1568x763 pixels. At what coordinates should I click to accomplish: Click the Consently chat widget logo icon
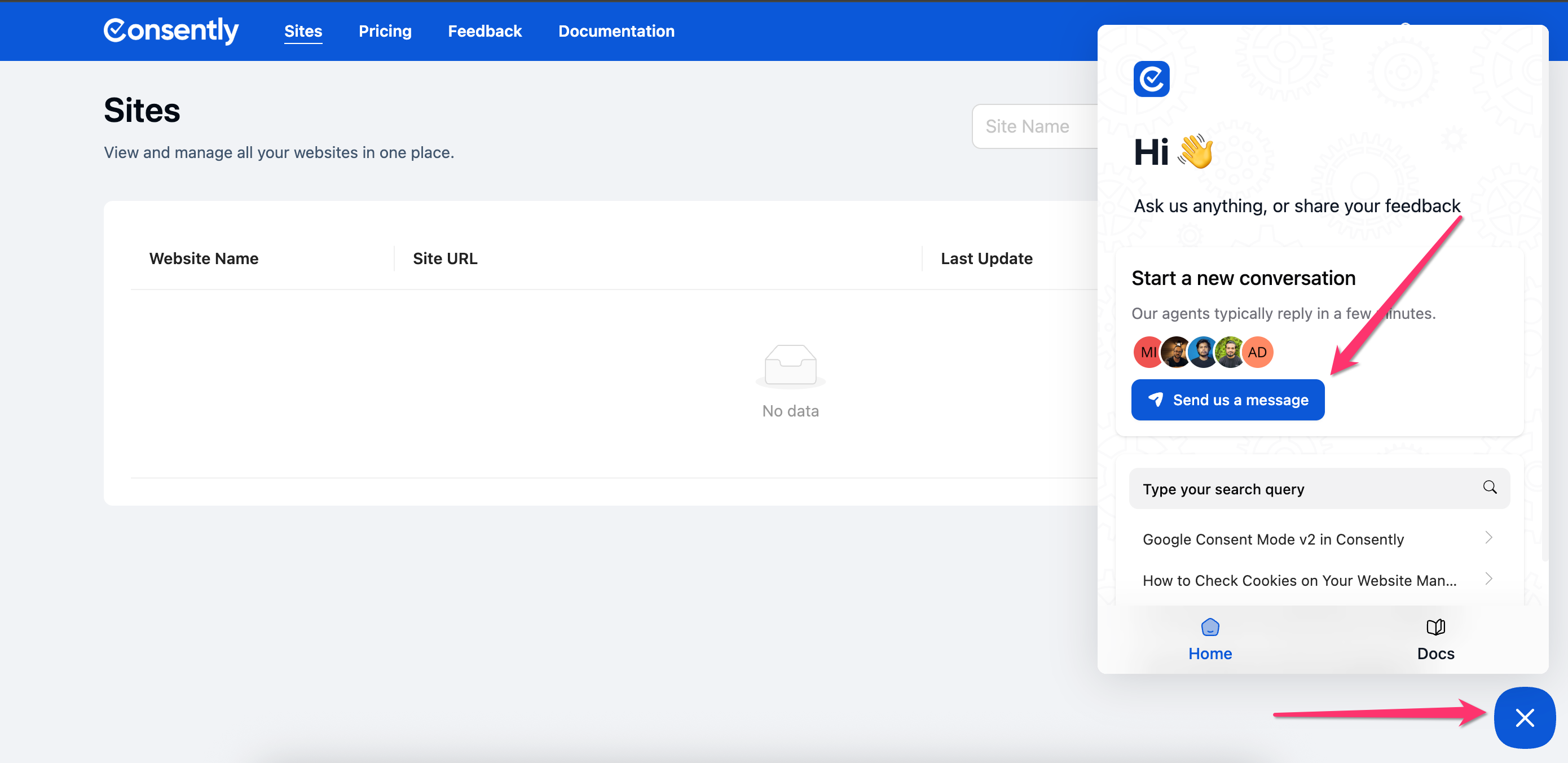[1151, 79]
